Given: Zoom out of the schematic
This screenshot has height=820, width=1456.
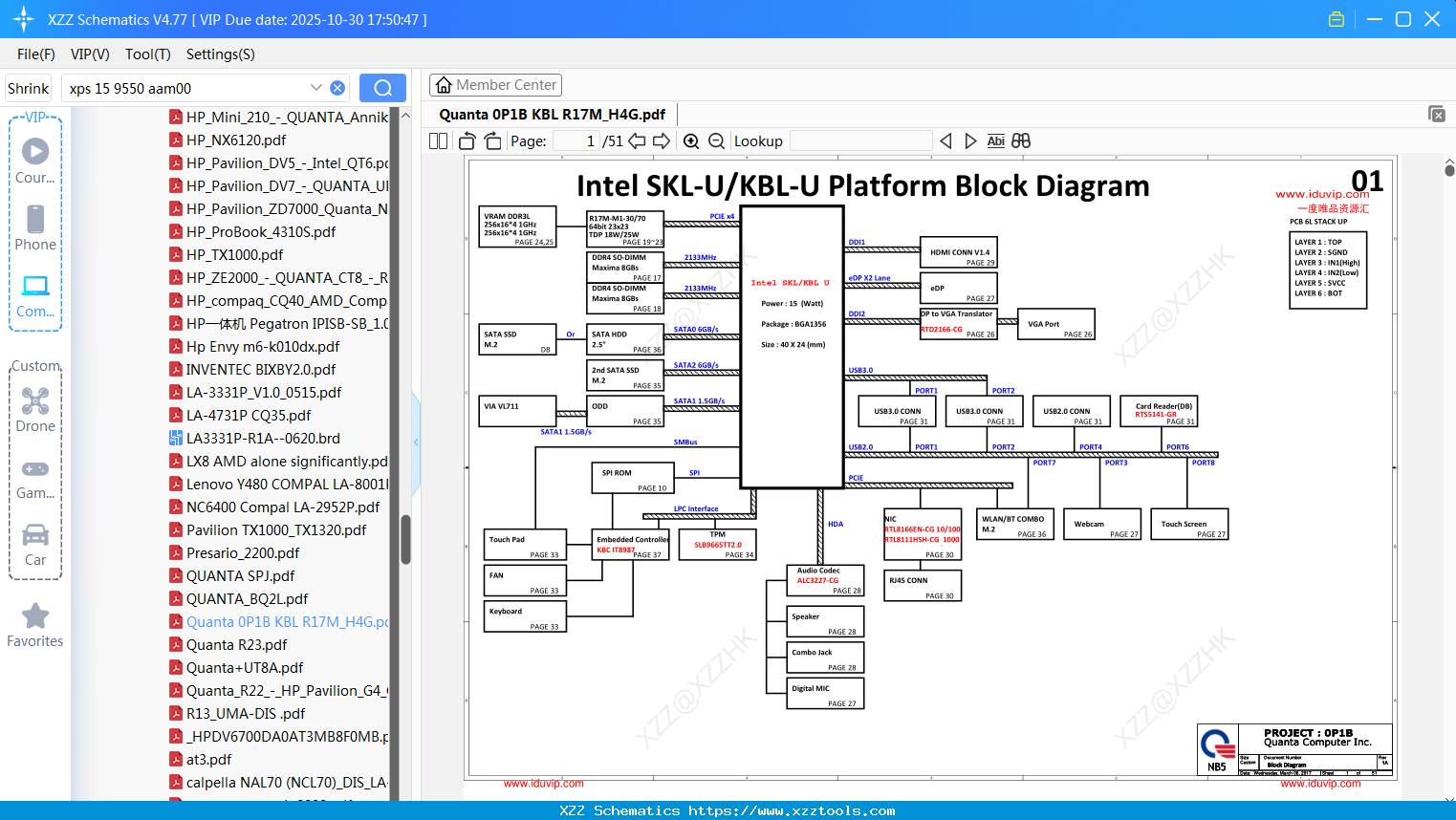Looking at the screenshot, I should (716, 140).
